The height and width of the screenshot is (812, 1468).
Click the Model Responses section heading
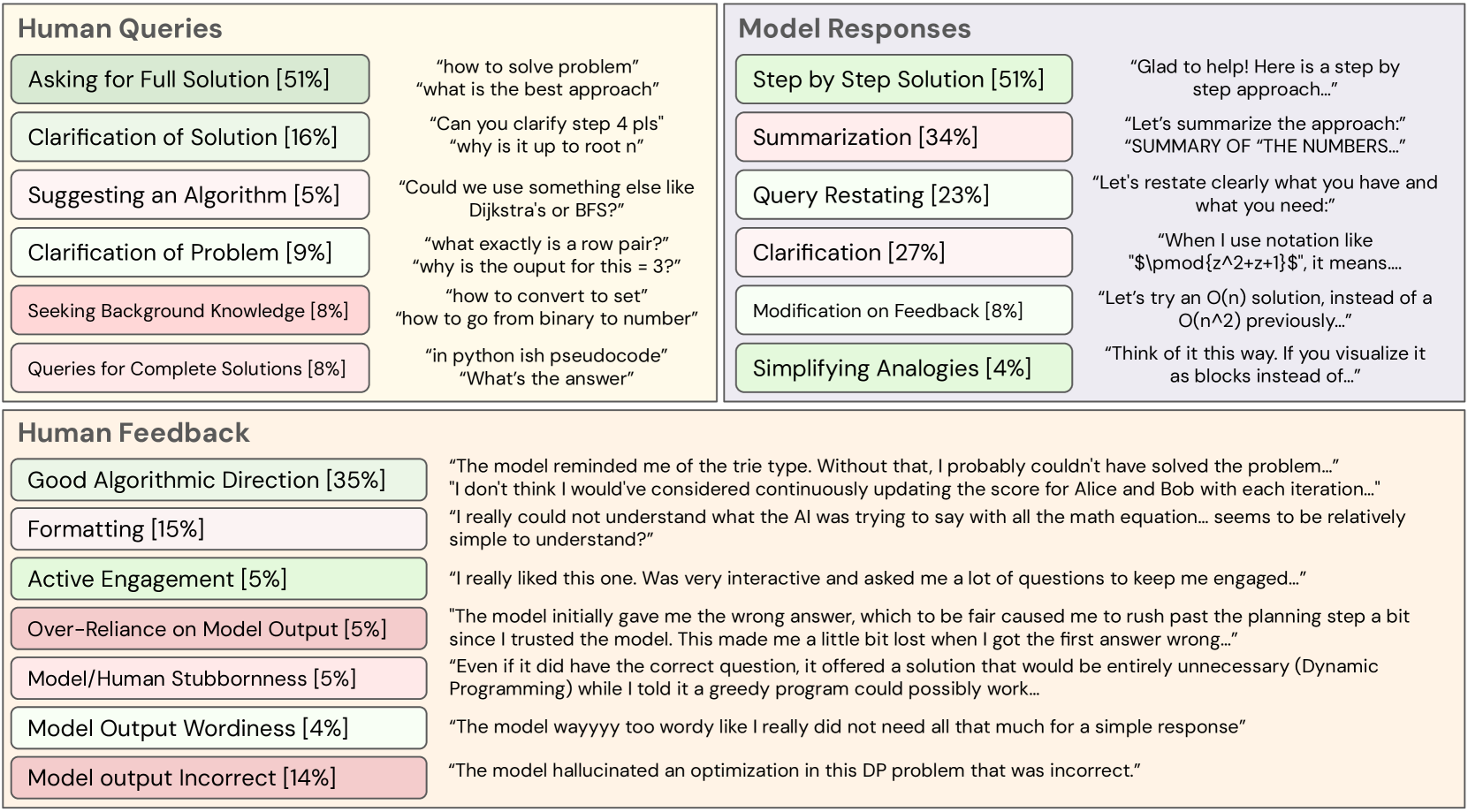854,29
